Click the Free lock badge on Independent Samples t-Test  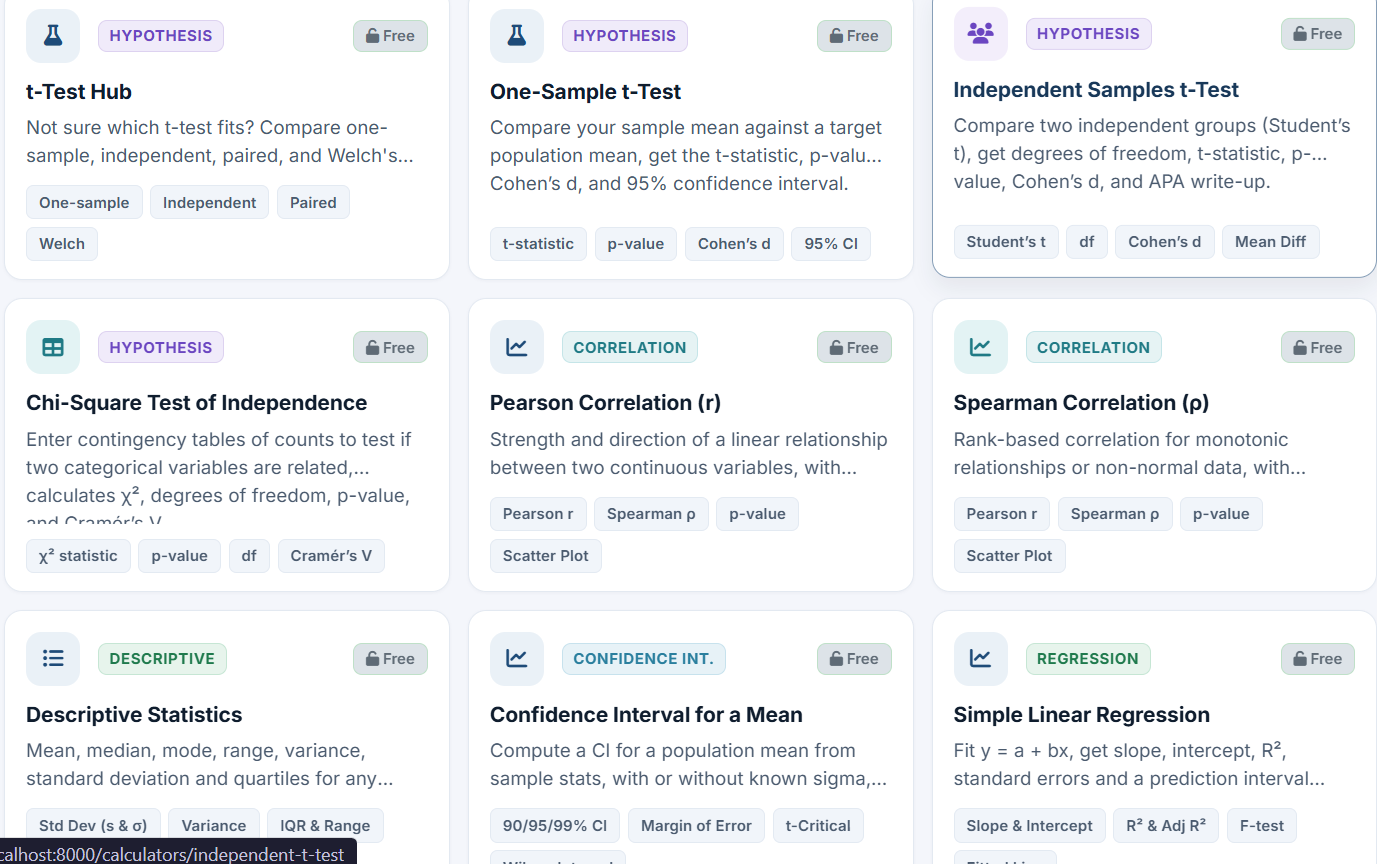point(1318,34)
